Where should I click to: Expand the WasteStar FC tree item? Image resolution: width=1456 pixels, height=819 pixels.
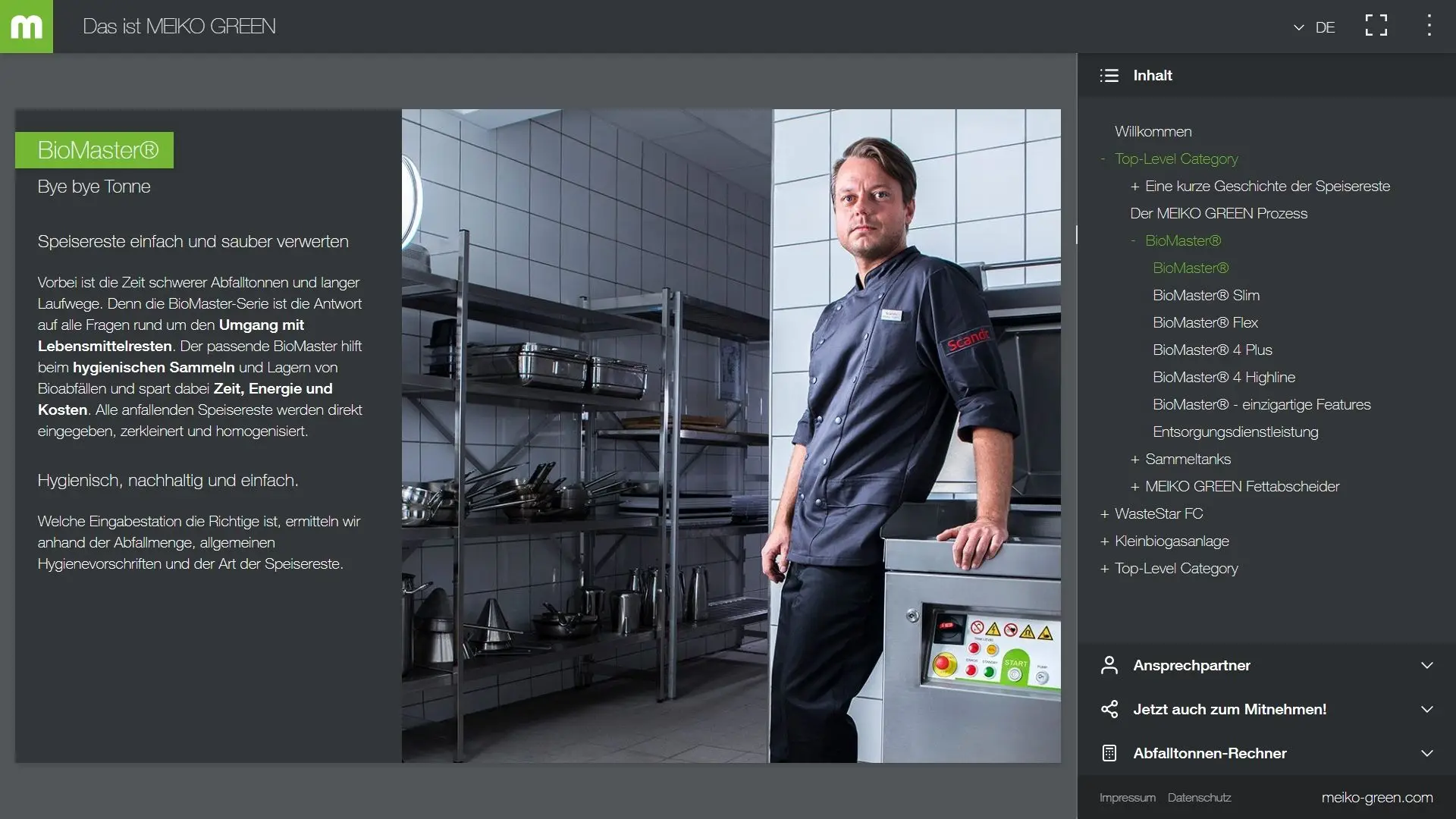coord(1105,514)
